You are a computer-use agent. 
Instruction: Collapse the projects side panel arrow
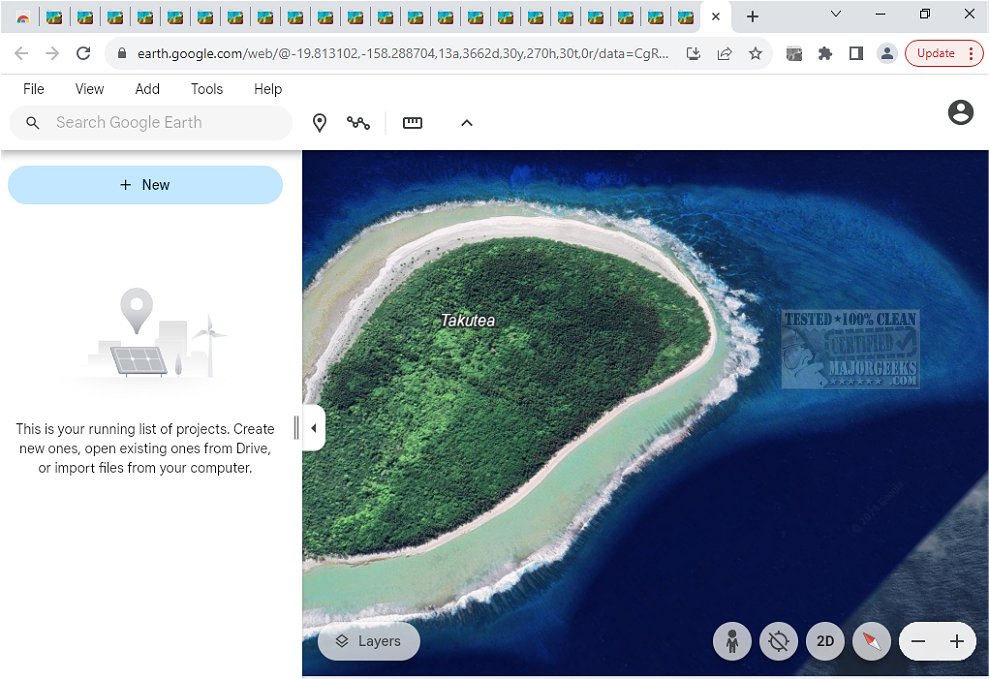click(x=313, y=428)
